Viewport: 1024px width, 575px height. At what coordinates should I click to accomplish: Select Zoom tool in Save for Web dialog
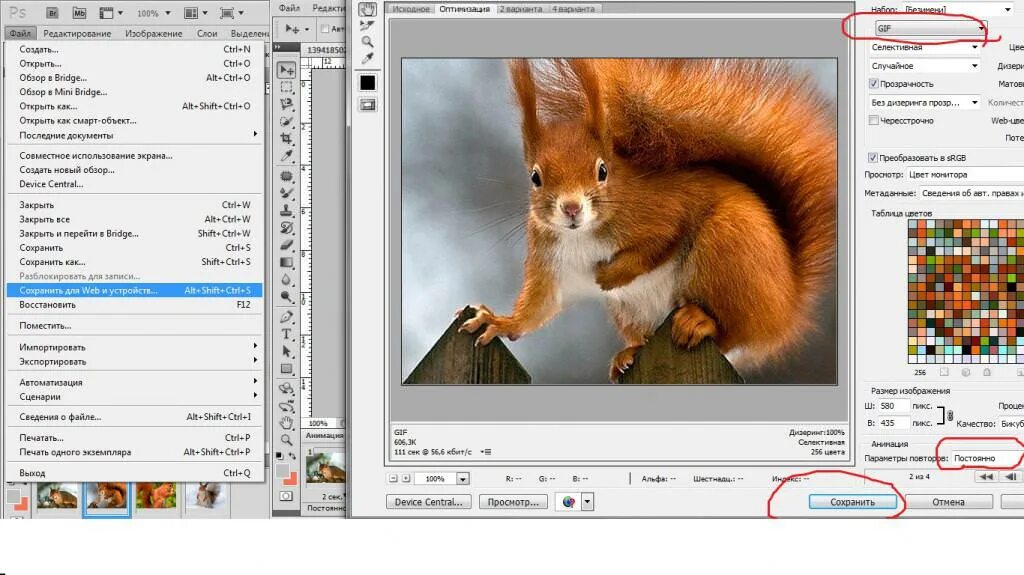[368, 42]
